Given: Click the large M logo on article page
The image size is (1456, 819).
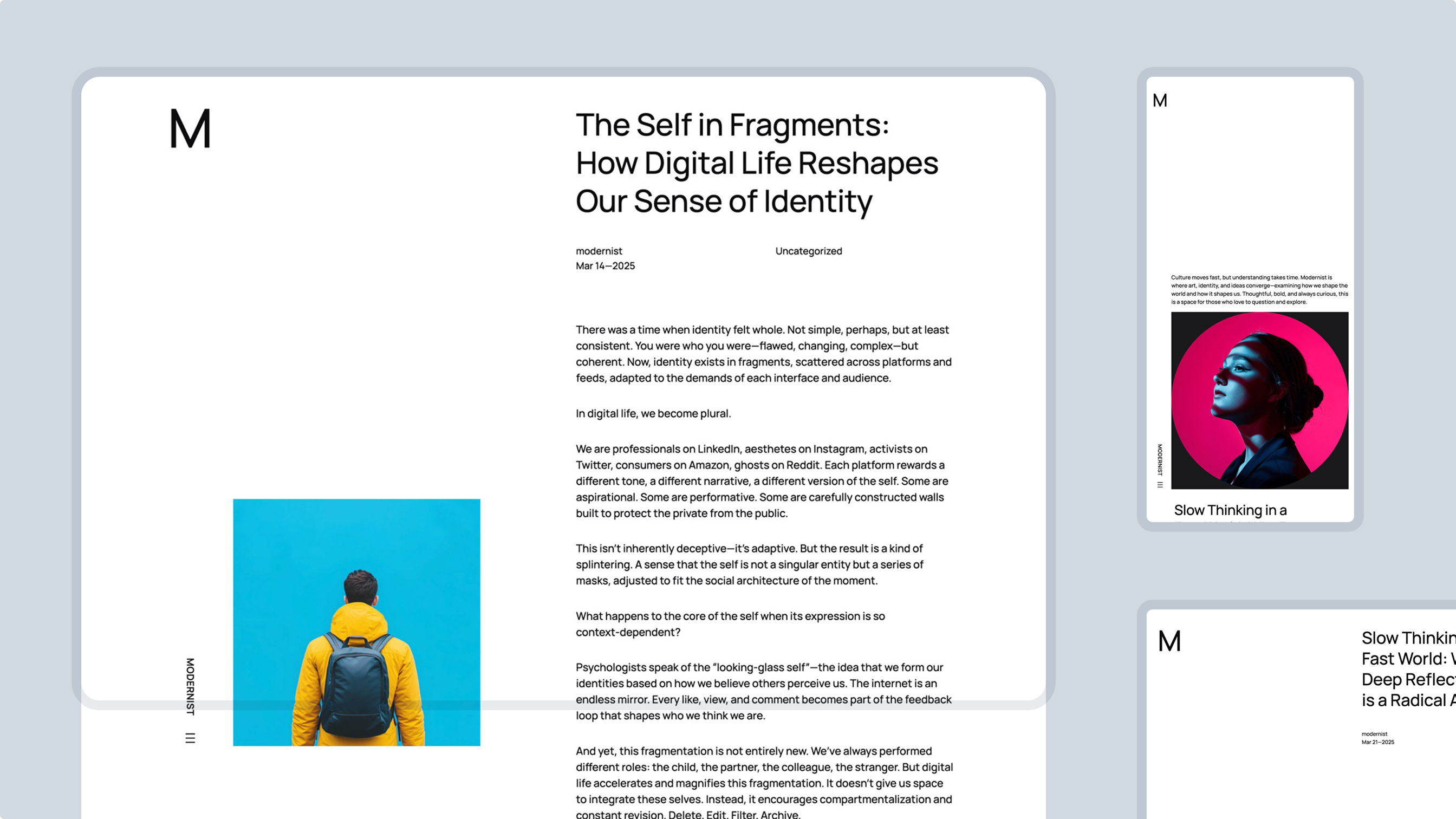Looking at the screenshot, I should coord(190,129).
